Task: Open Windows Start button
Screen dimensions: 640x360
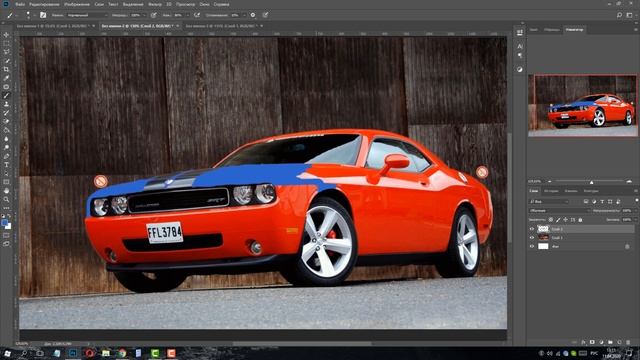Action: pos(7,353)
